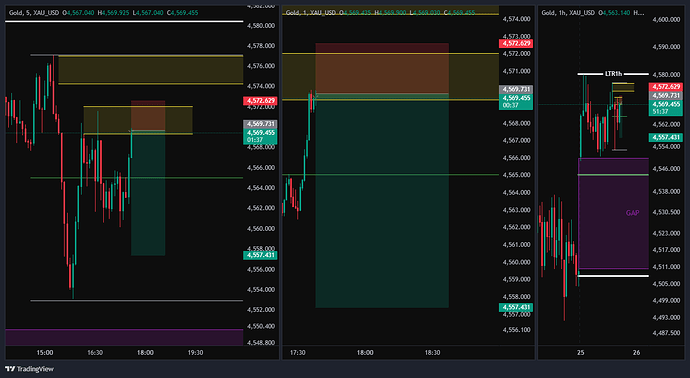Click 4,548.800 on the 5-minute price scale

pos(261,343)
